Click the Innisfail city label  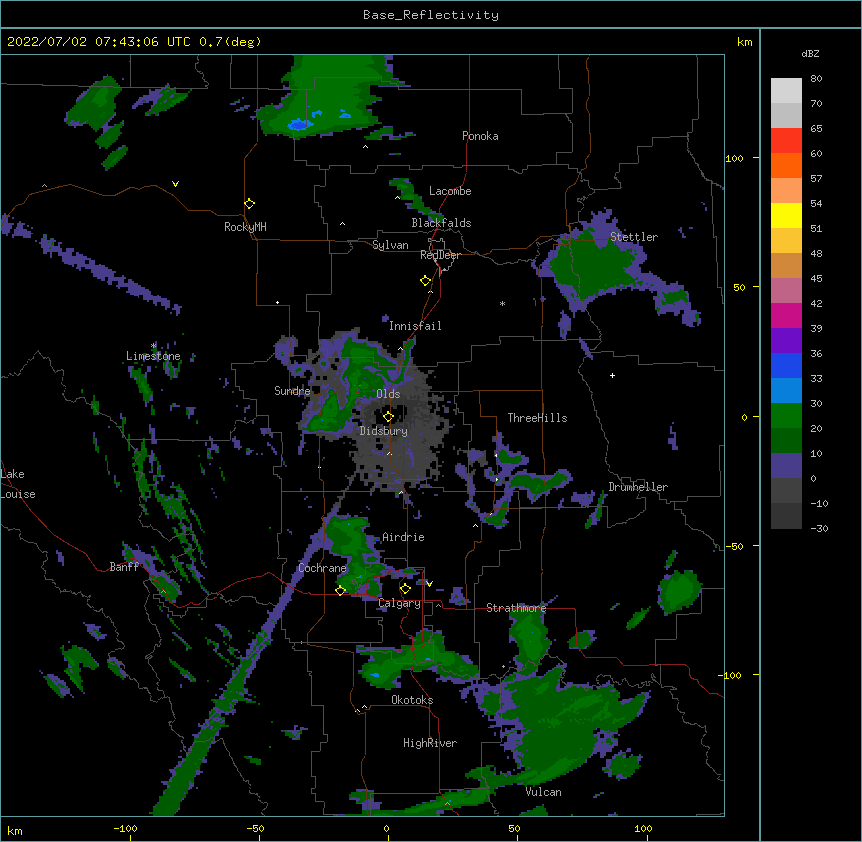pyautogui.click(x=415, y=326)
